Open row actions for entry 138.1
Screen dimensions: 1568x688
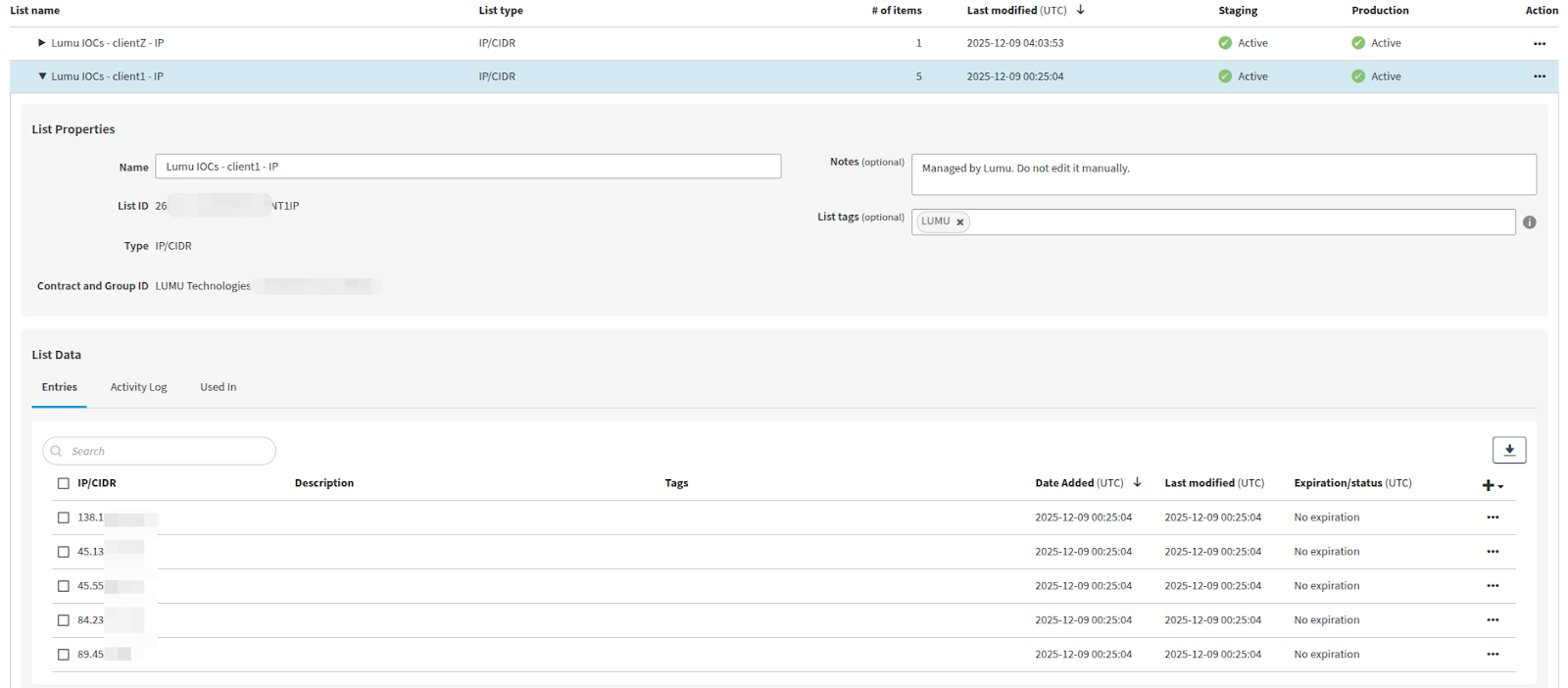[x=1492, y=517]
